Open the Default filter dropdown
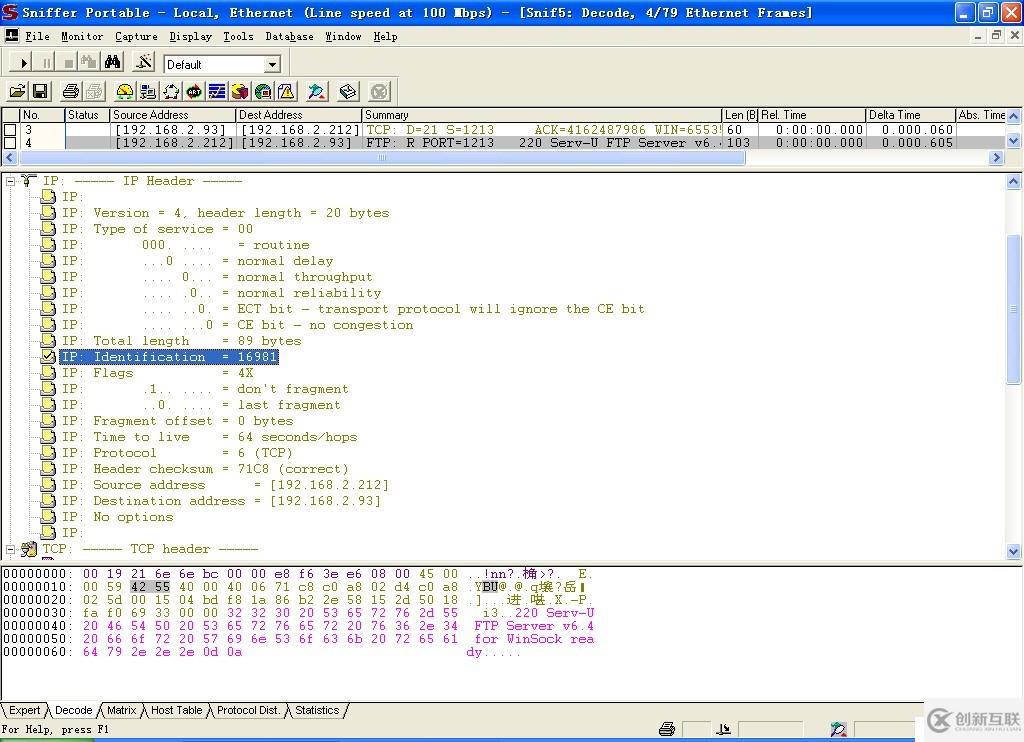1024x742 pixels. coord(273,64)
